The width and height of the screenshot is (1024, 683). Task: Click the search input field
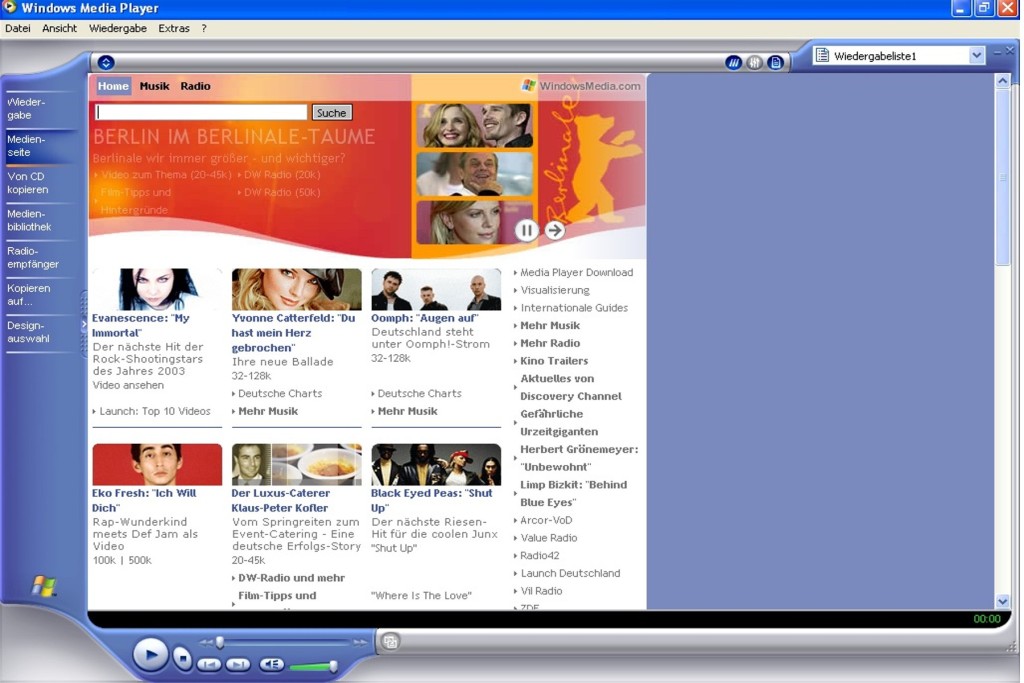point(201,112)
